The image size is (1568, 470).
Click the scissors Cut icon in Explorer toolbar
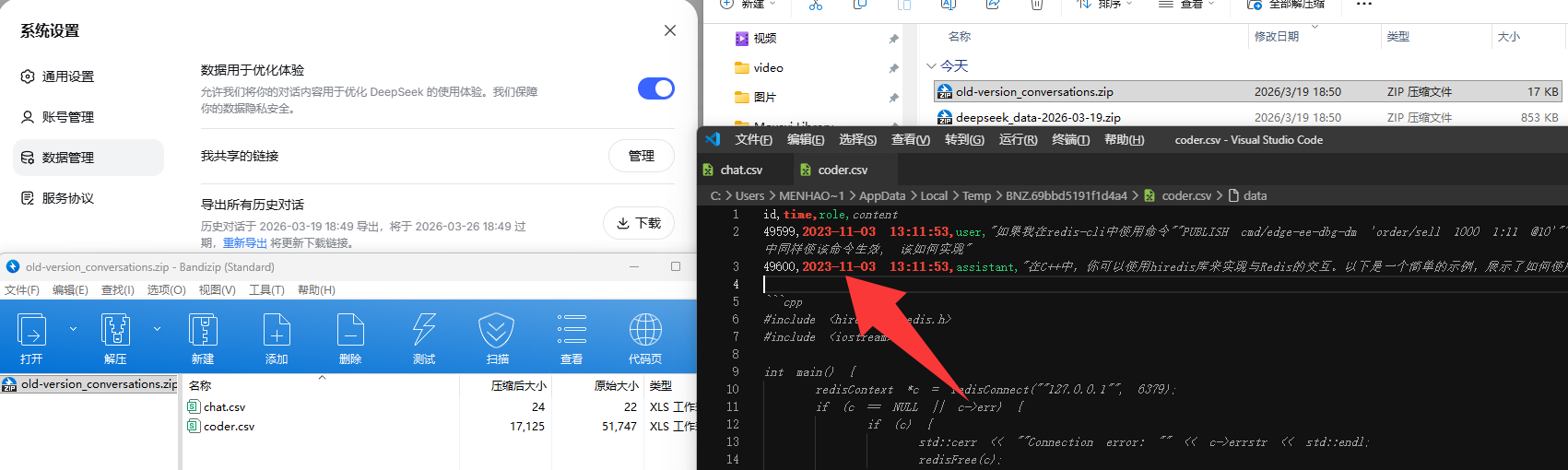coord(815,5)
